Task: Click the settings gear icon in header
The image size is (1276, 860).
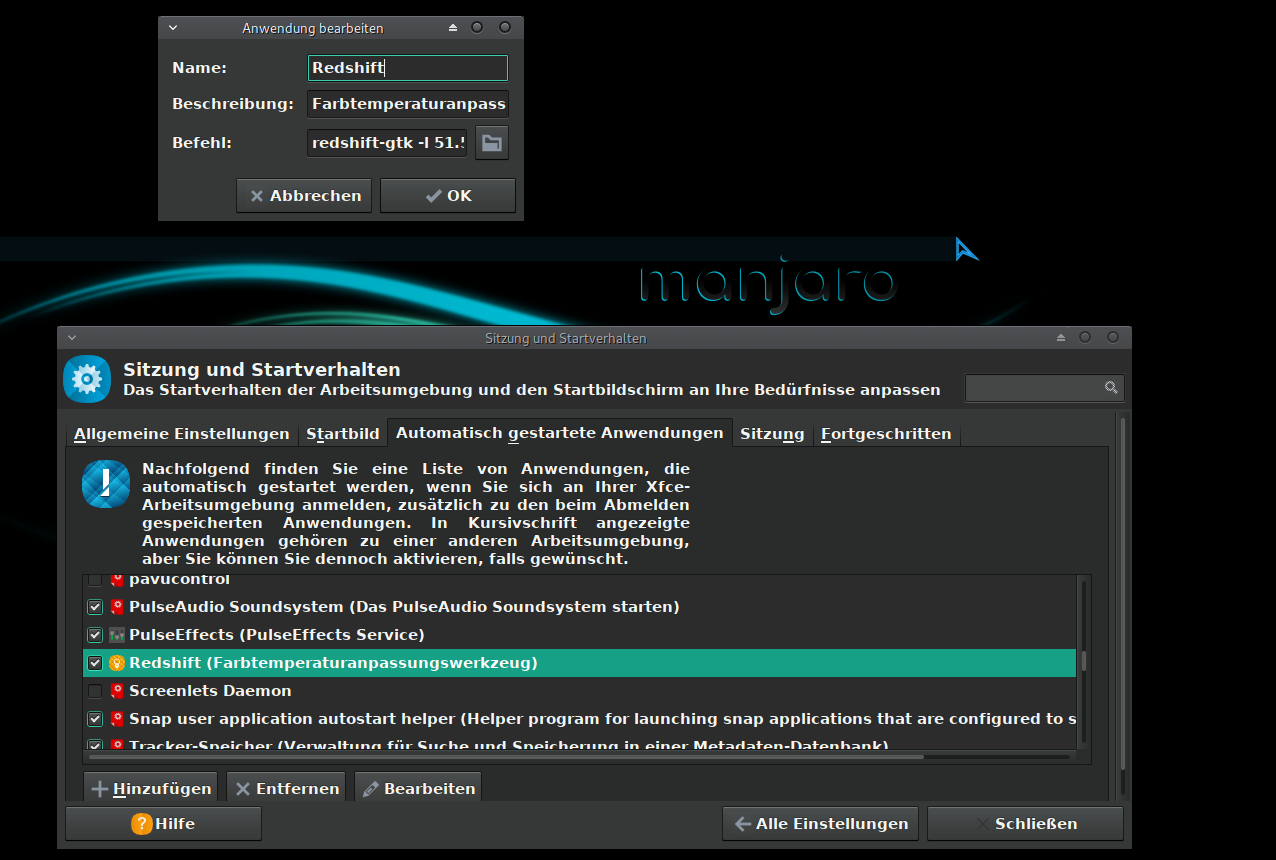Action: tap(87, 379)
